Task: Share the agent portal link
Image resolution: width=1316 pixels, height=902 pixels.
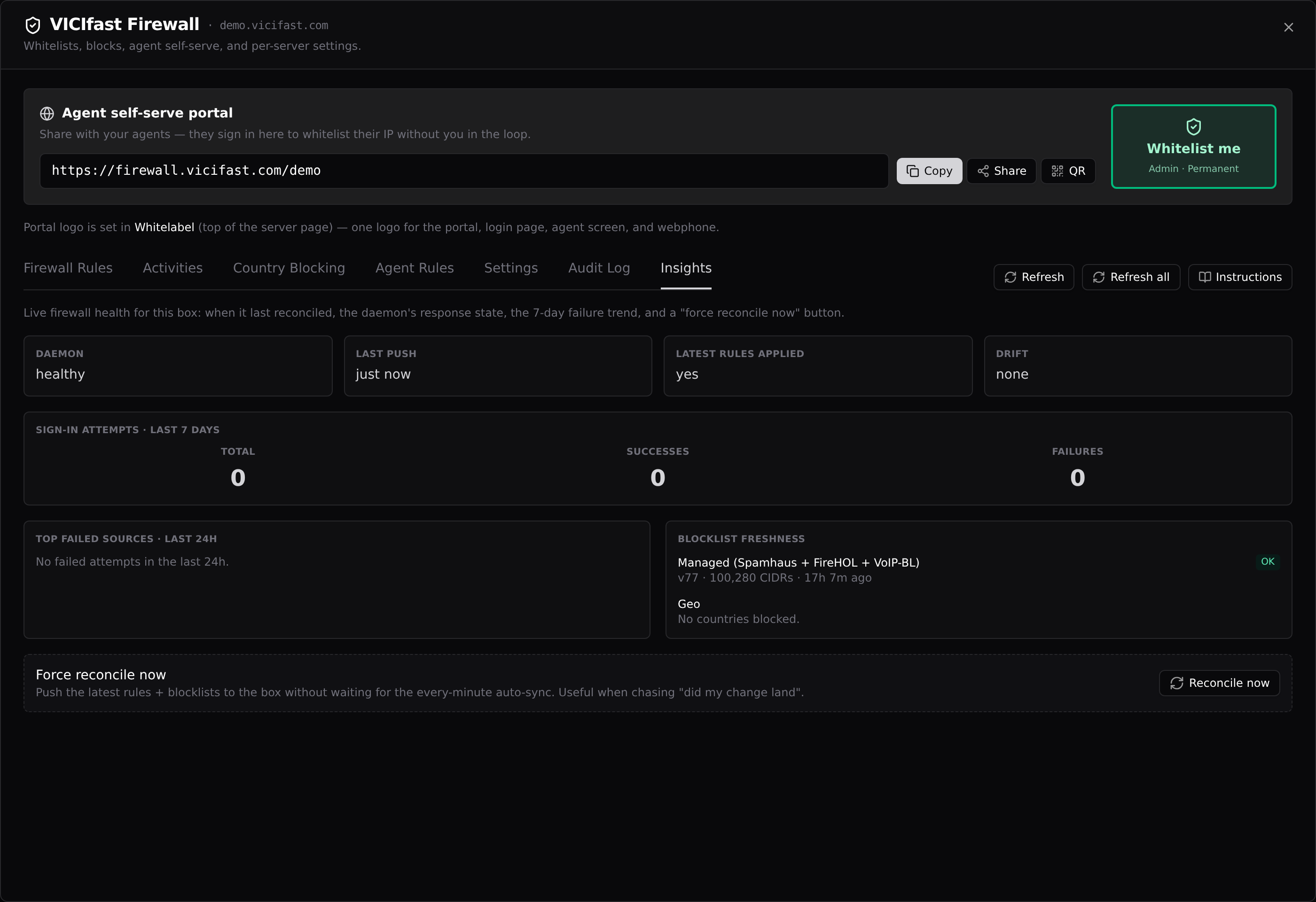Action: pos(1001,171)
